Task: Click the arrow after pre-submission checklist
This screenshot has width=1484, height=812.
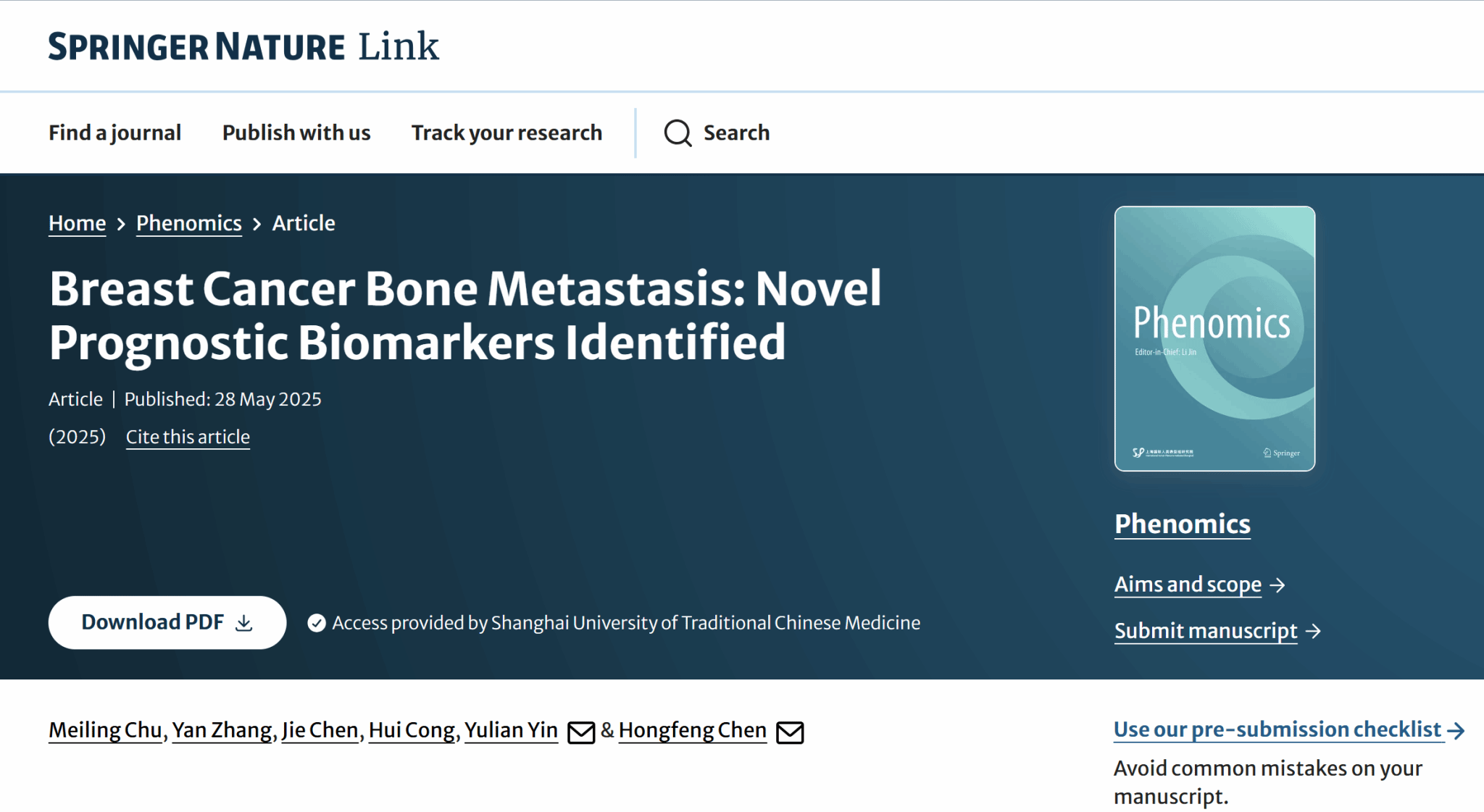Action: tap(1456, 731)
